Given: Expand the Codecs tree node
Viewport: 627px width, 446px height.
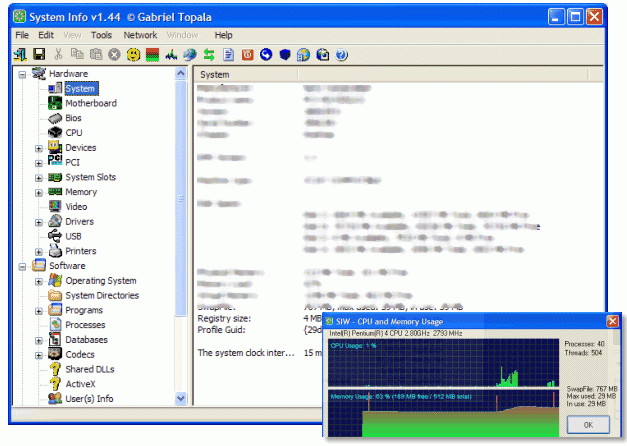Looking at the screenshot, I should coord(39,356).
